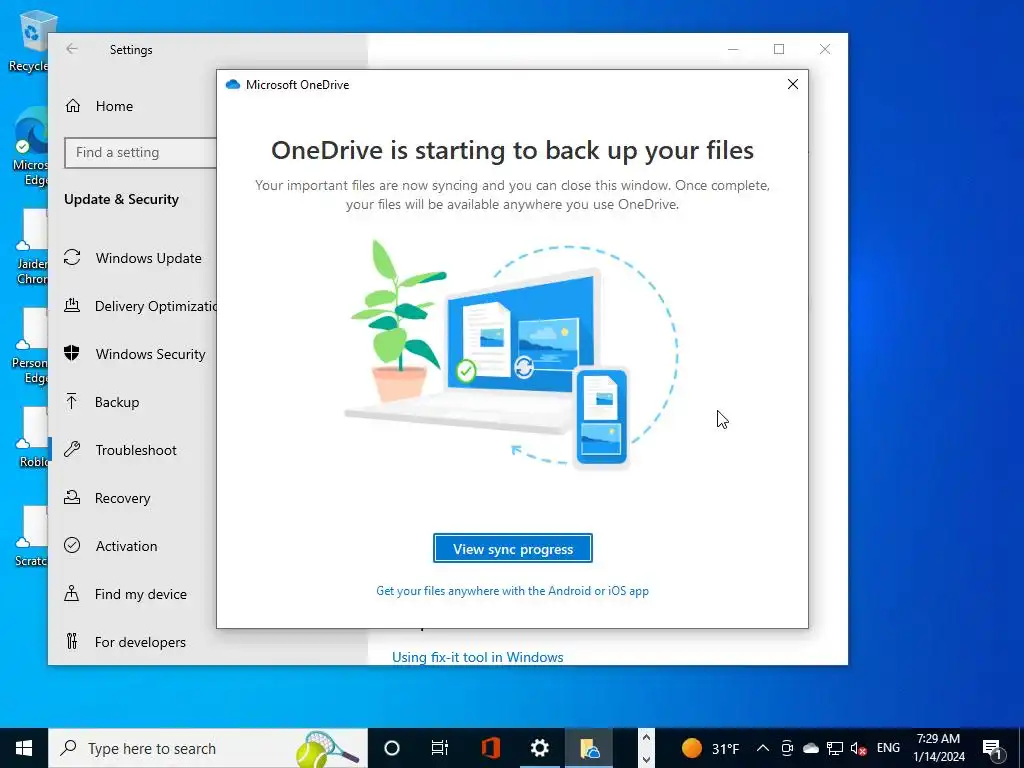Open the Recovery settings page
This screenshot has height=768, width=1024.
(x=122, y=498)
